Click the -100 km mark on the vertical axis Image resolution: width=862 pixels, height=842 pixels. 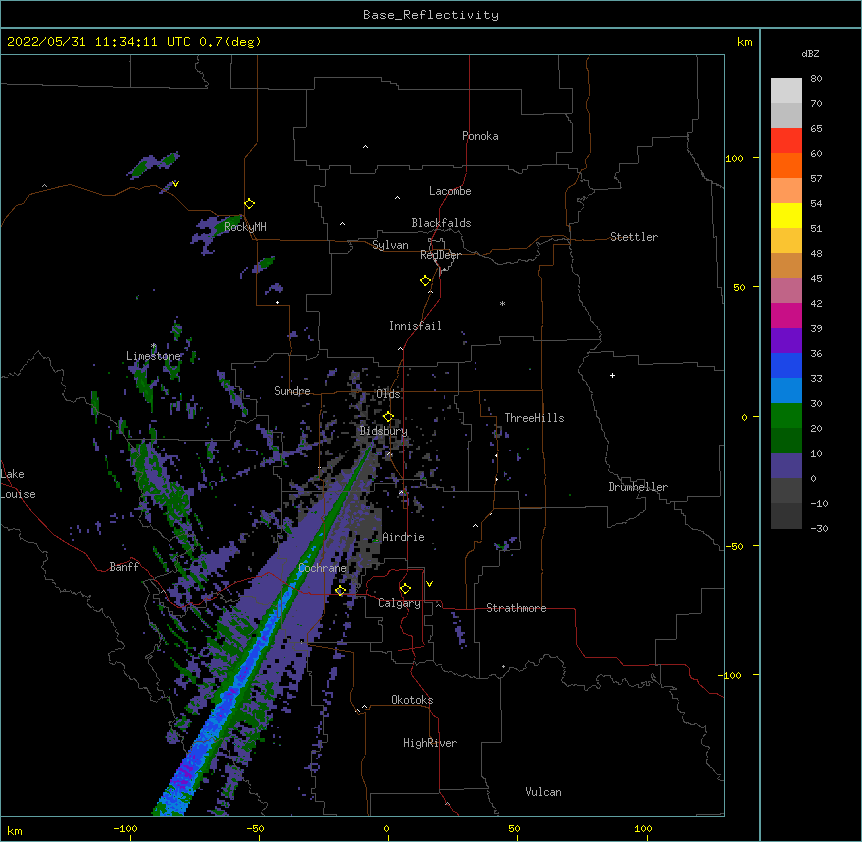[731, 675]
